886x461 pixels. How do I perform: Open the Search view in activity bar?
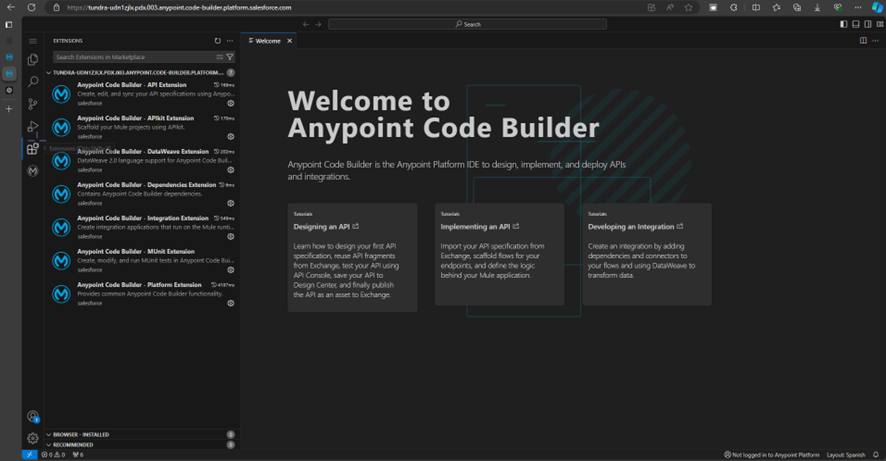33,81
